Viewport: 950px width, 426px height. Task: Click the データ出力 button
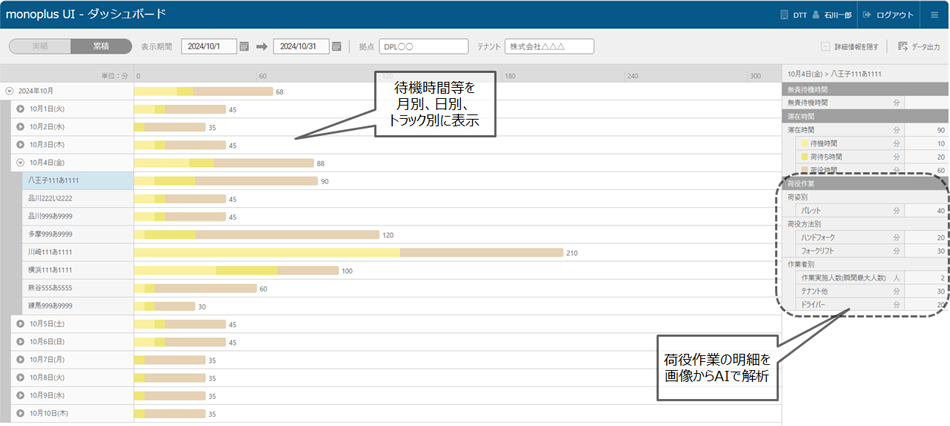[925, 47]
